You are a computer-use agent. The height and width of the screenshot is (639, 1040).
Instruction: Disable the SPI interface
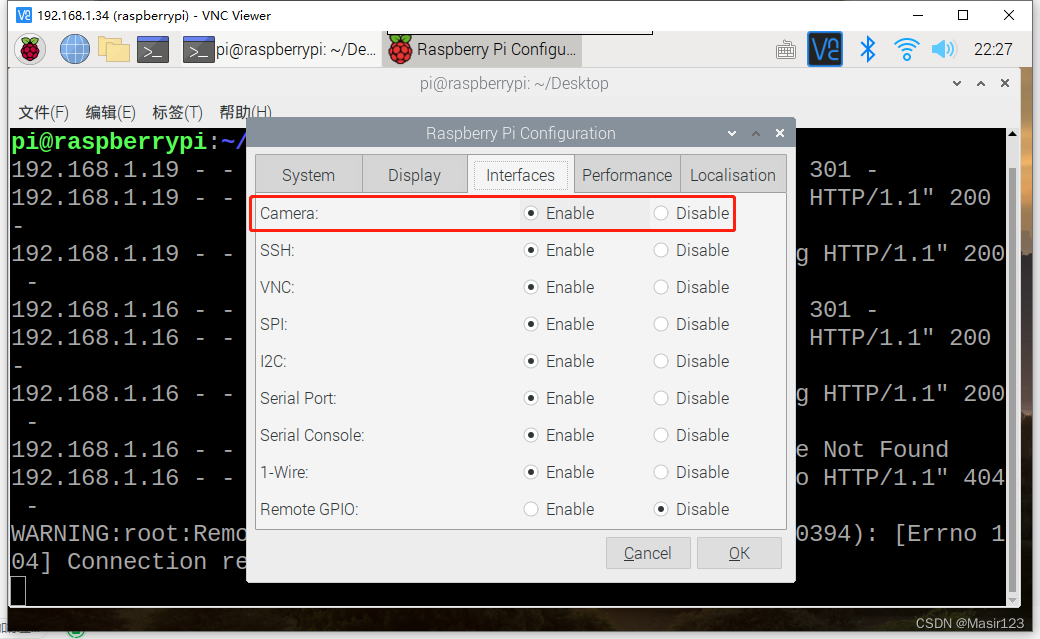691,324
